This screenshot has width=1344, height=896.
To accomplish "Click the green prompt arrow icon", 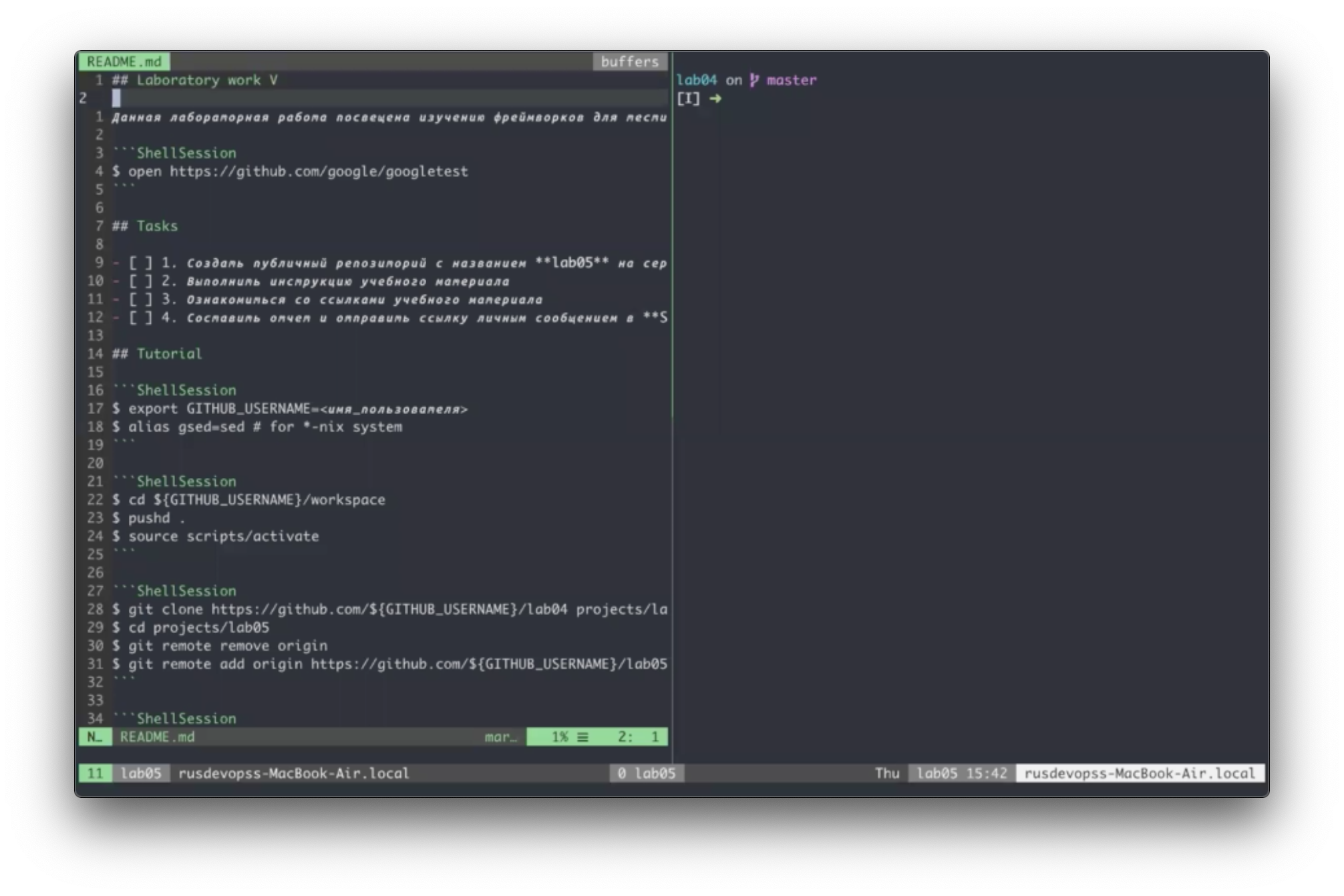I will pos(715,99).
